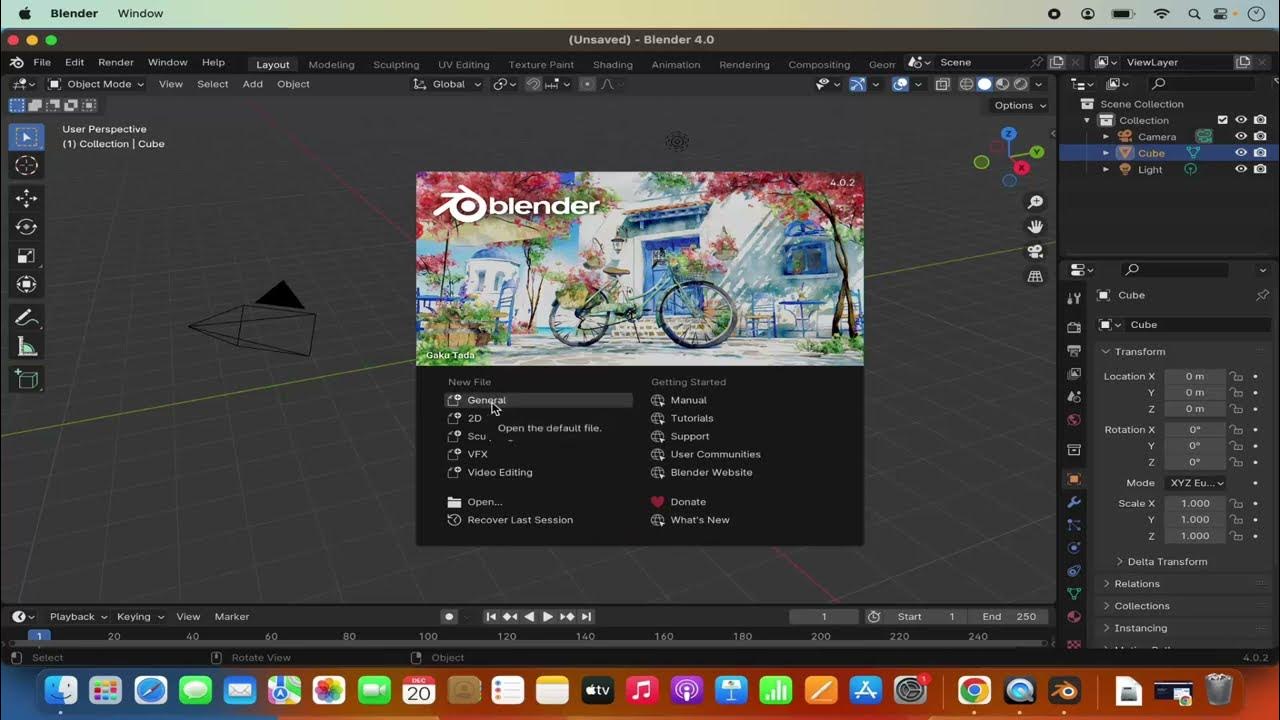Hide Camera in viewport eye icon
This screenshot has height=720, width=1280.
(1241, 137)
